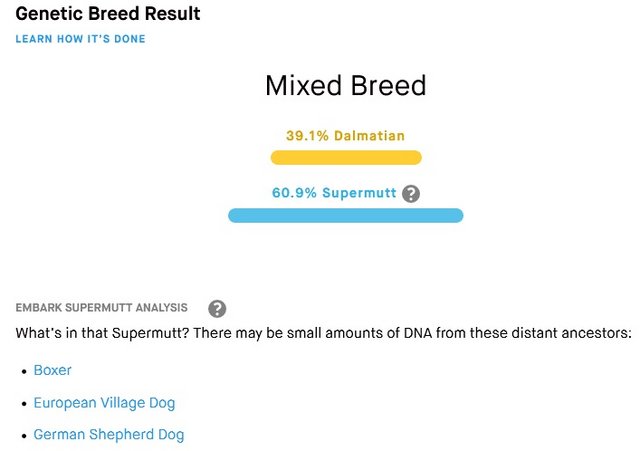The width and height of the screenshot is (640, 451).
Task: Select the 39.1% Dalmatian label
Action: click(x=345, y=136)
